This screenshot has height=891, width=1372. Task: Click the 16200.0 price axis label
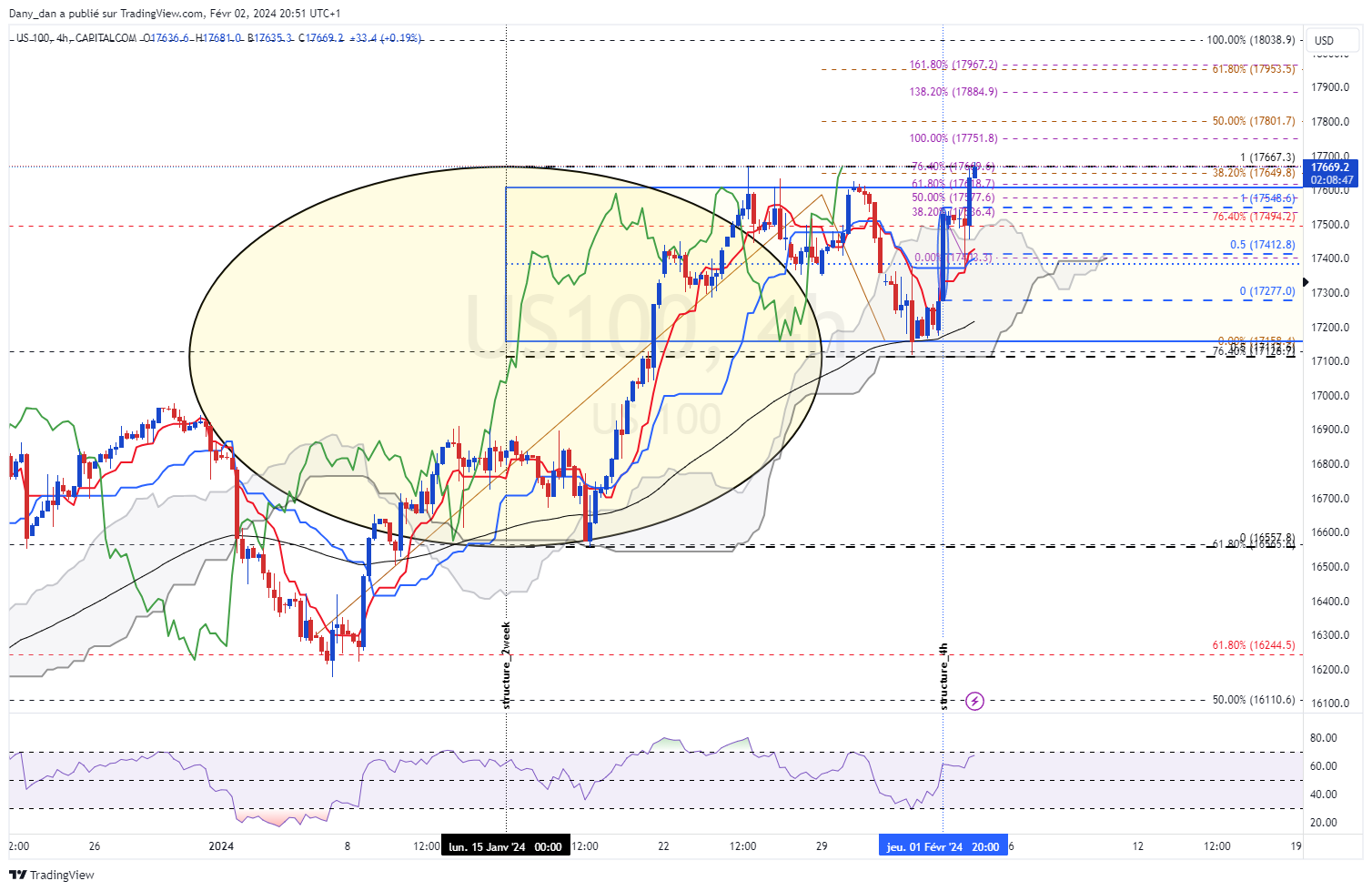(1330, 670)
